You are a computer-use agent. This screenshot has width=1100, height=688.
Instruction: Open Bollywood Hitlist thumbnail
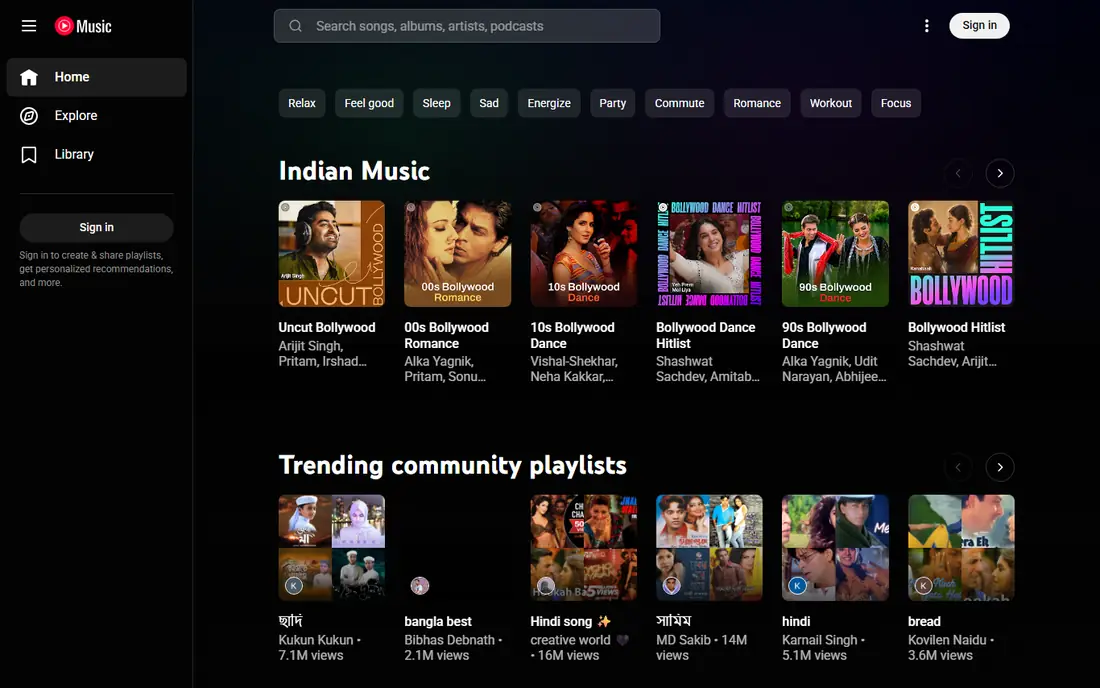pos(961,254)
